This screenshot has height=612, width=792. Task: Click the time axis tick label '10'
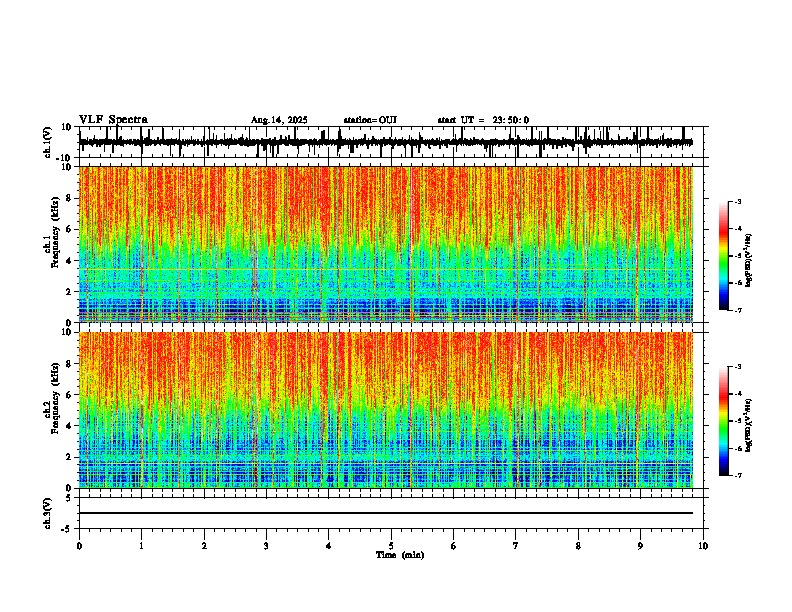703,546
